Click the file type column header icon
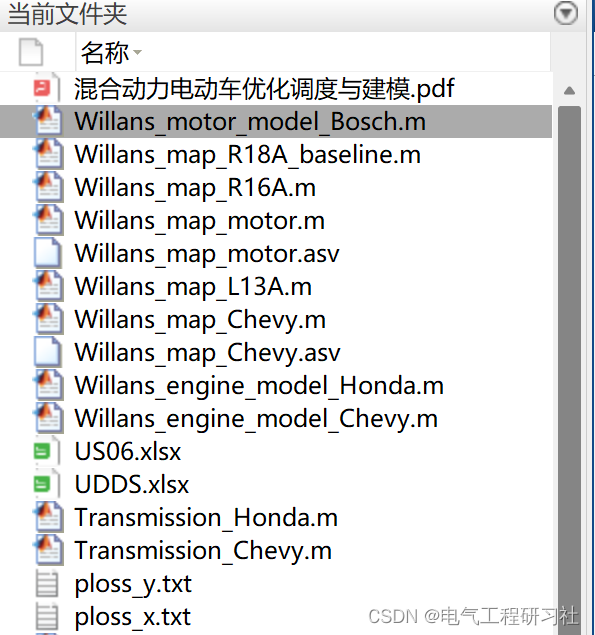This screenshot has width=595, height=635. (31, 52)
